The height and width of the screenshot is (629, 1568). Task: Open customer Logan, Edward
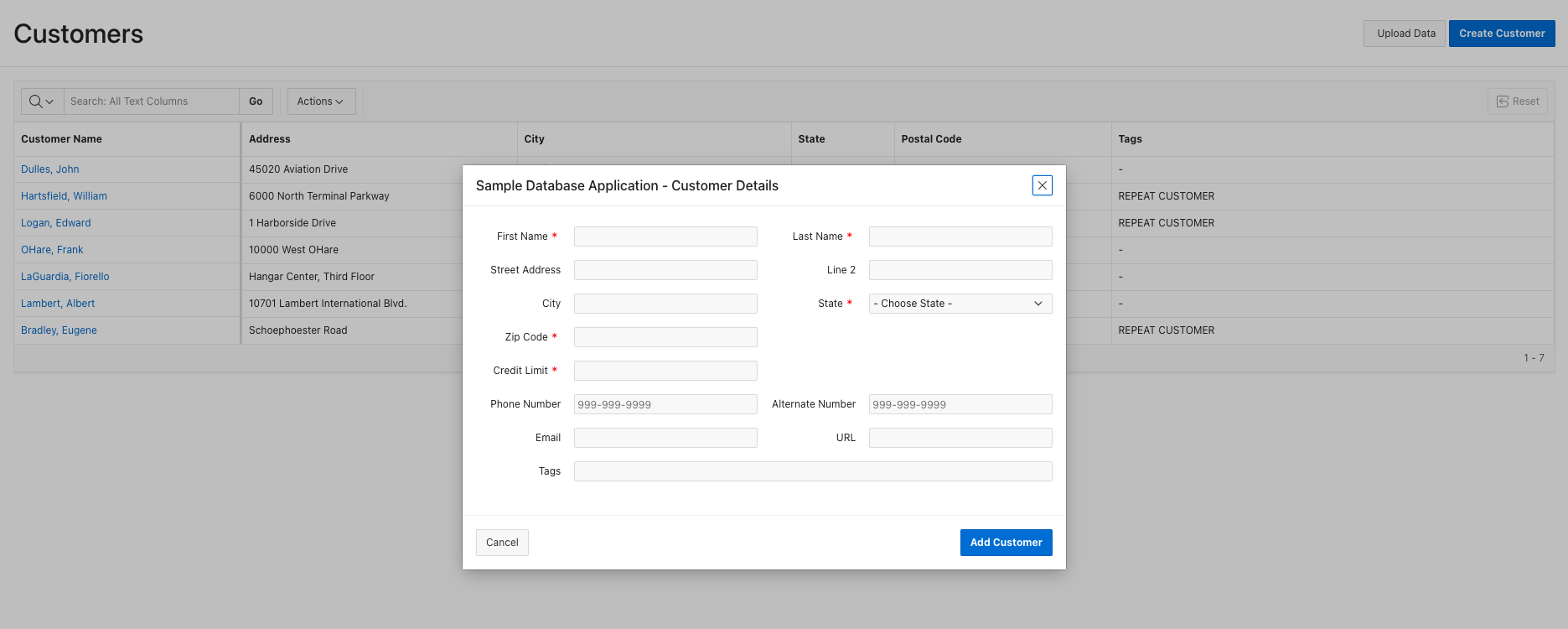56,223
